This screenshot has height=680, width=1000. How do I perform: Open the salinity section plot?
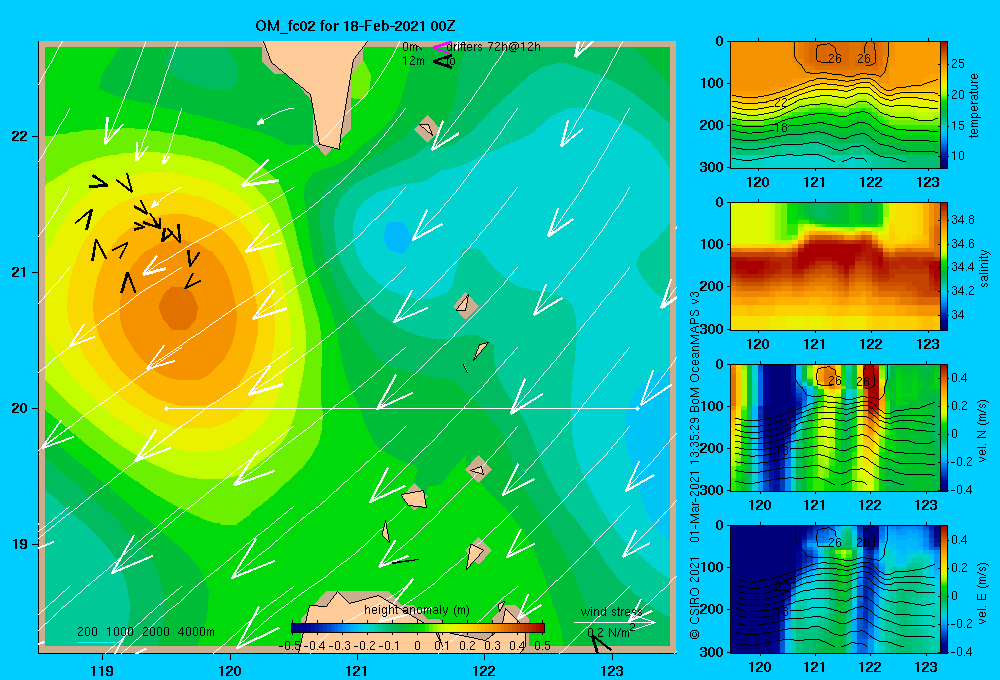click(x=835, y=267)
